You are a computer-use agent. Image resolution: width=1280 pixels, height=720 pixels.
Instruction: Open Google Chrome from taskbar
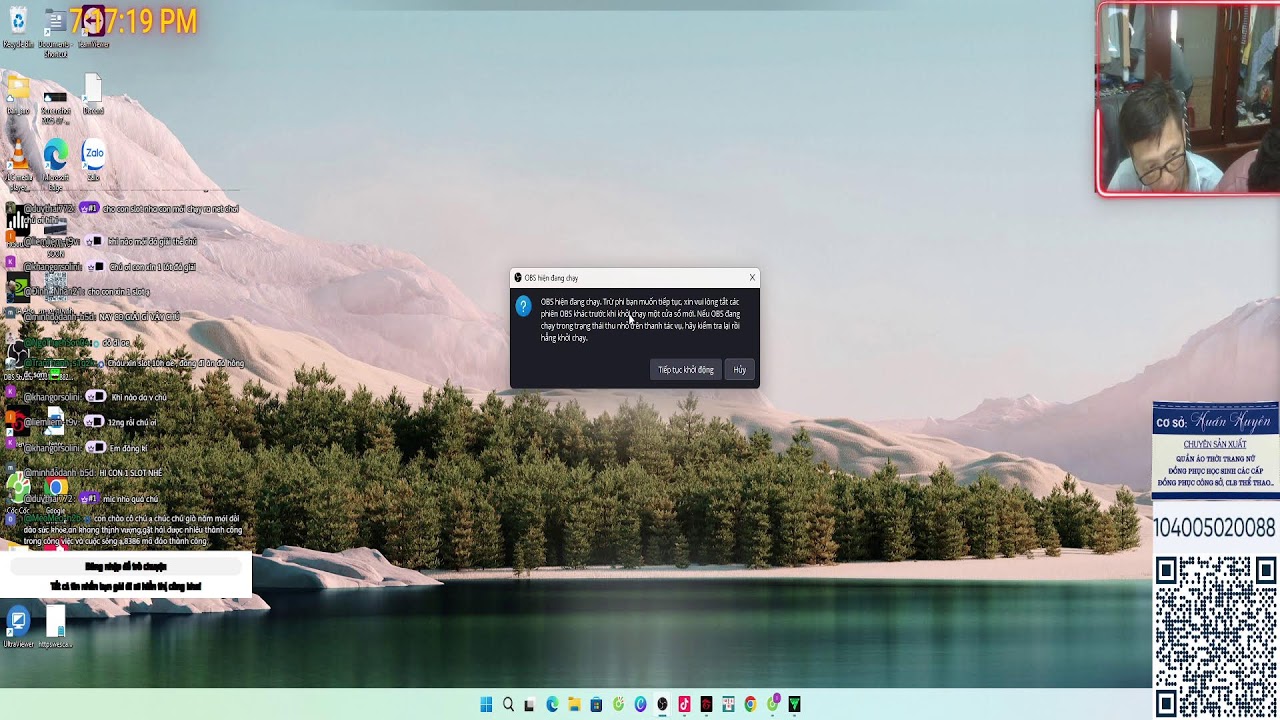(x=750, y=704)
